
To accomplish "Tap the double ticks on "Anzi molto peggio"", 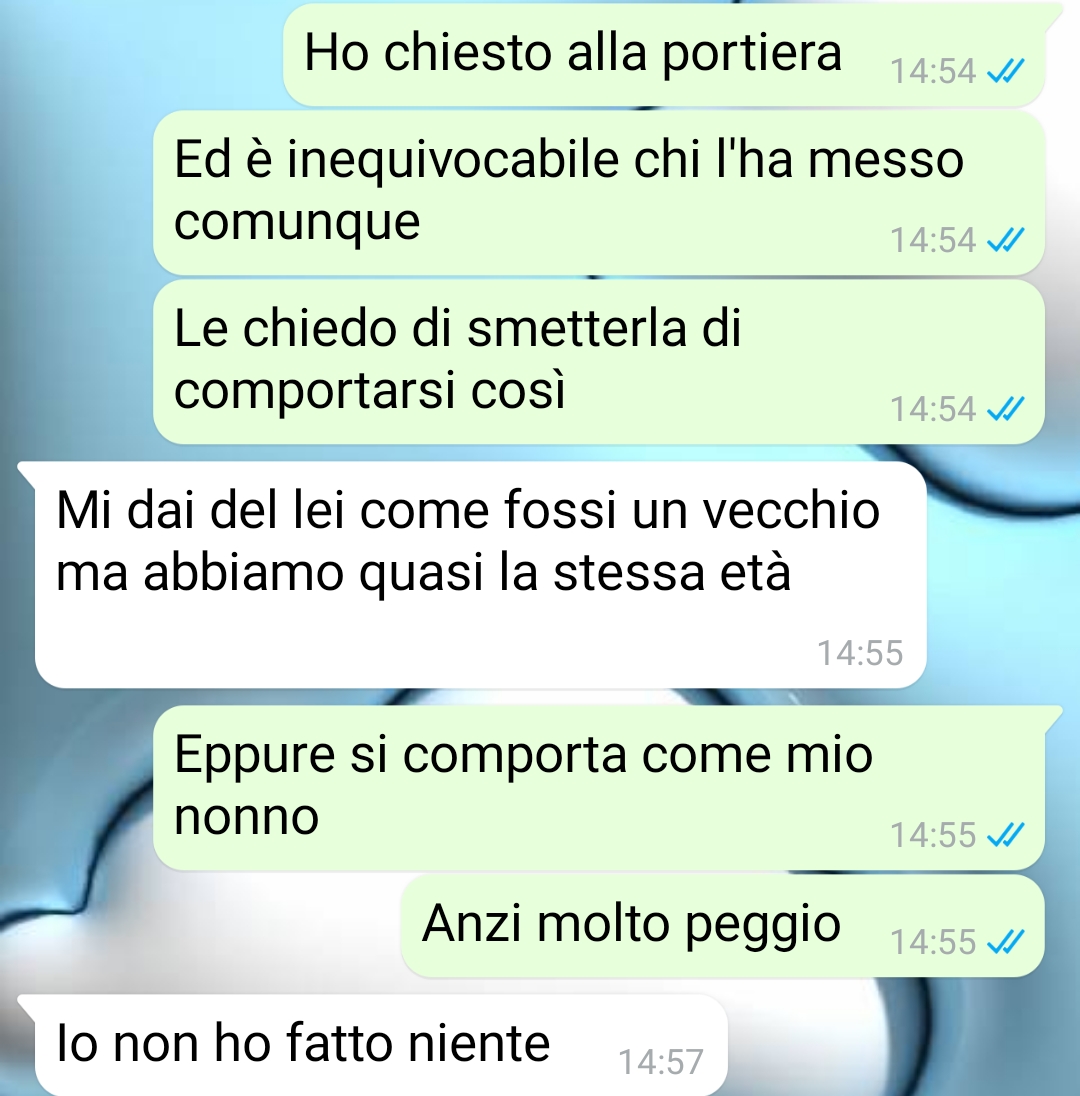I will coord(1005,942).
